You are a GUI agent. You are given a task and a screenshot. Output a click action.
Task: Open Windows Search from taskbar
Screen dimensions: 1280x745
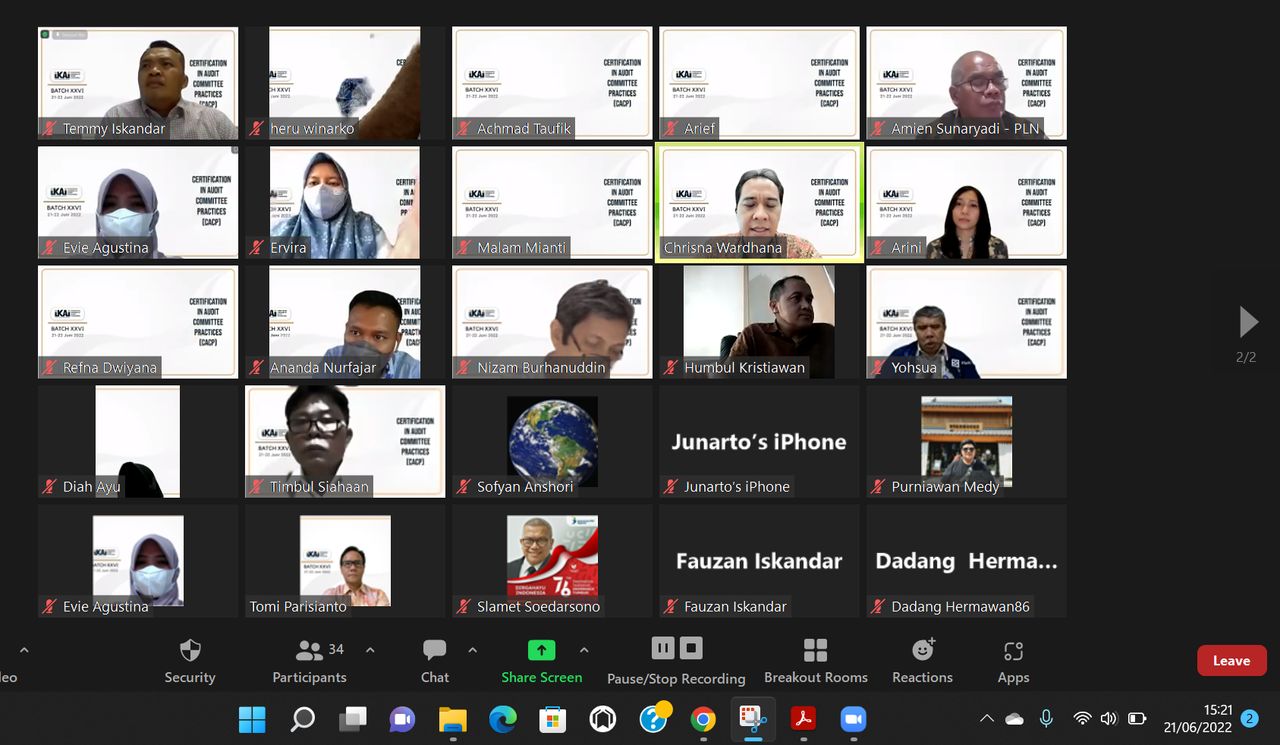tap(302, 719)
